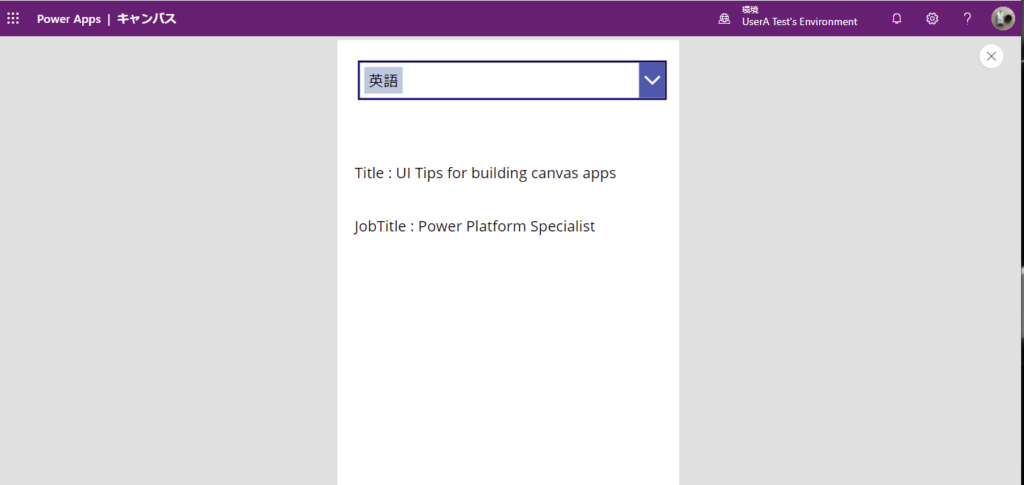Open the settings gear

(932, 19)
